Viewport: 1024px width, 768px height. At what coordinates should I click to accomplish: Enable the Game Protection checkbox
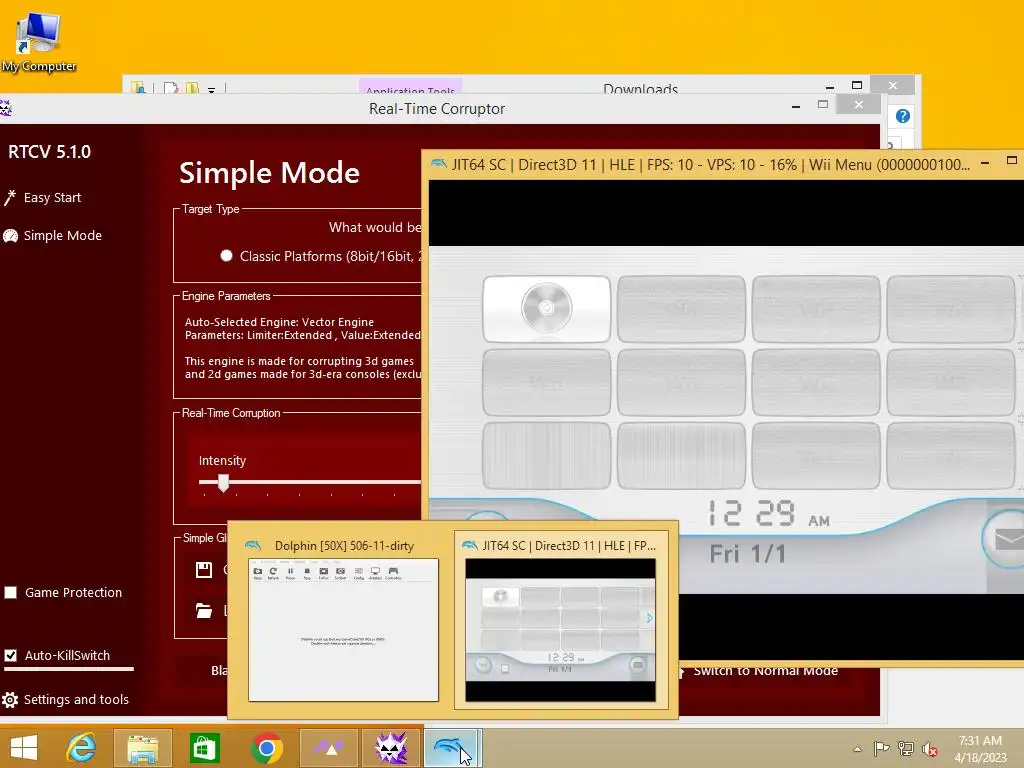10,592
